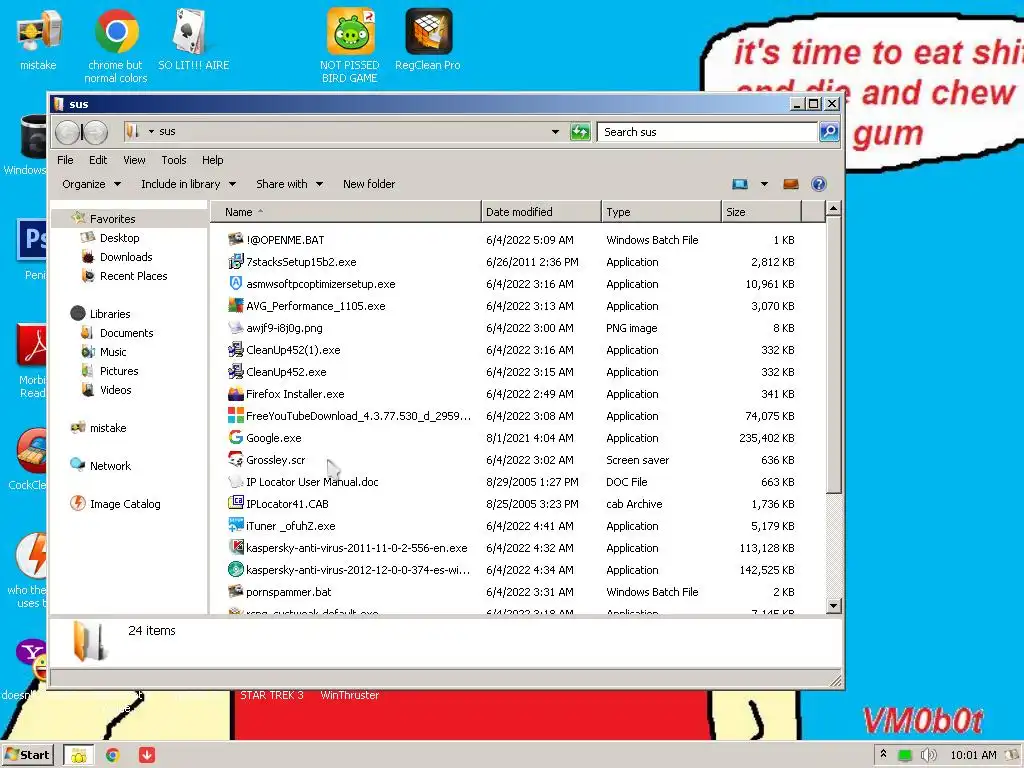Open the Edit menu

pyautogui.click(x=98, y=160)
